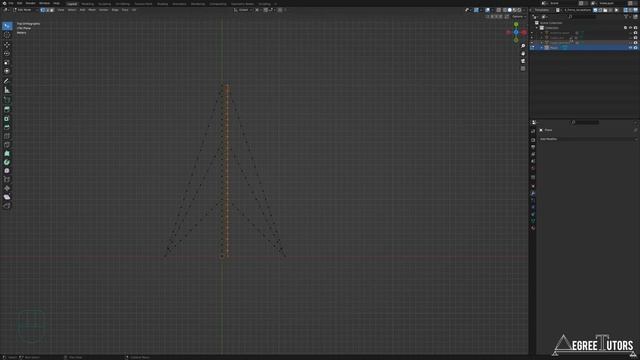Open Modifiers tab in Properties editor
The height and width of the screenshot is (360, 640).
(x=533, y=193)
